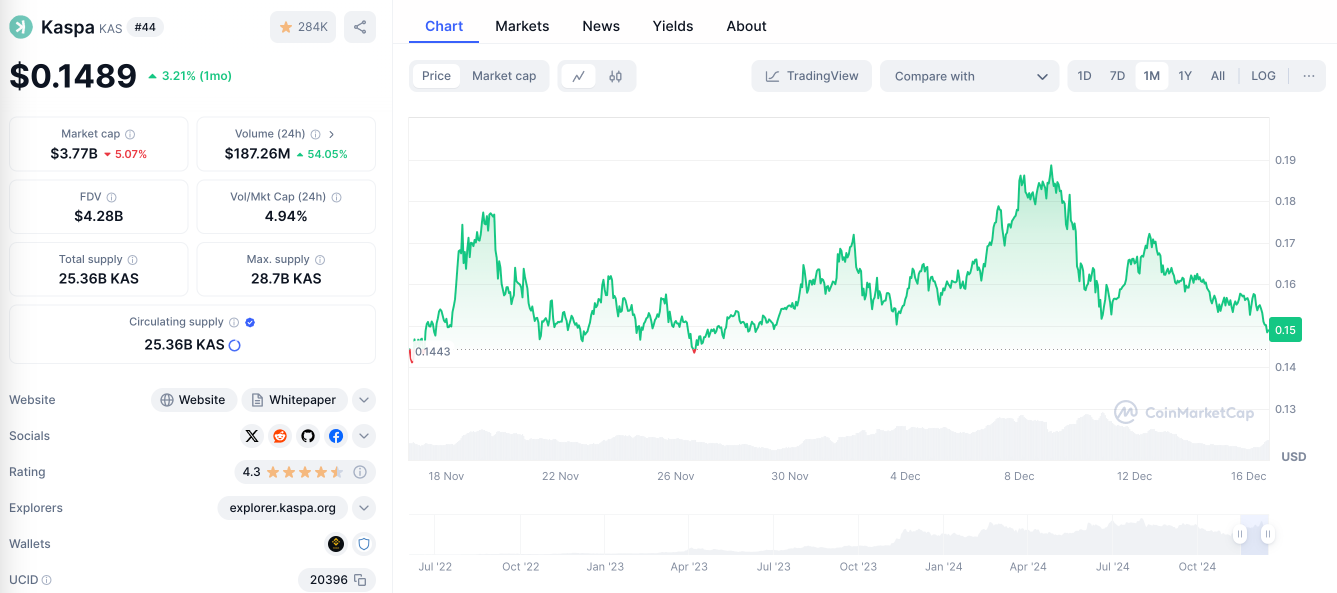Enable the LOG scale toggle
This screenshot has height=593, width=1337.
pyautogui.click(x=1263, y=76)
